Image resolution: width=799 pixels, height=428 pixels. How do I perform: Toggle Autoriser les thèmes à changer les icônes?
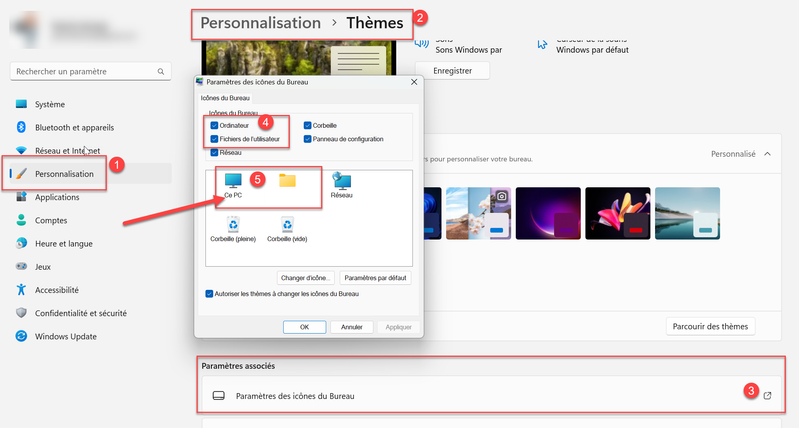click(209, 293)
